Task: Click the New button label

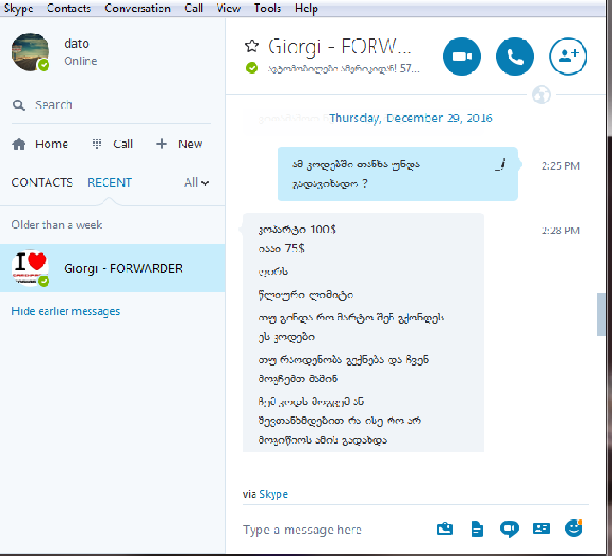Action: 190,144
